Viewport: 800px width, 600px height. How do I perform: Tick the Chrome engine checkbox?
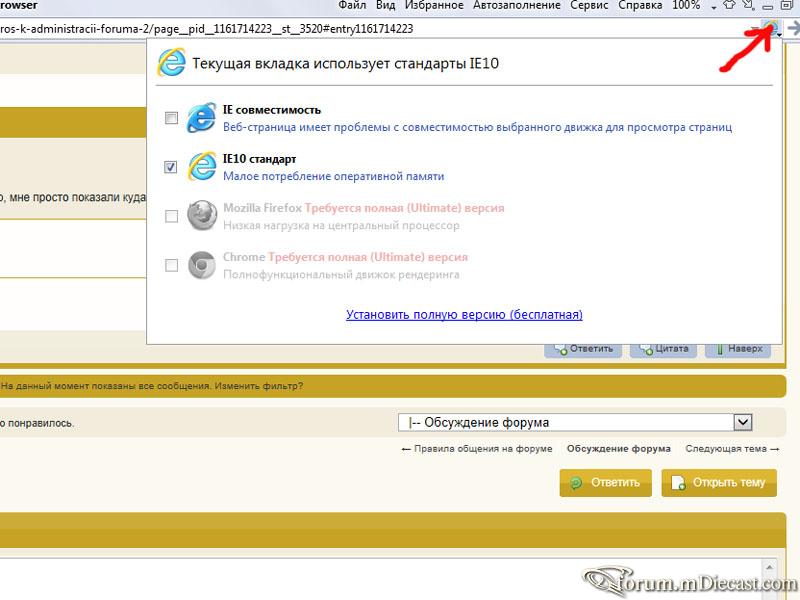point(172,265)
